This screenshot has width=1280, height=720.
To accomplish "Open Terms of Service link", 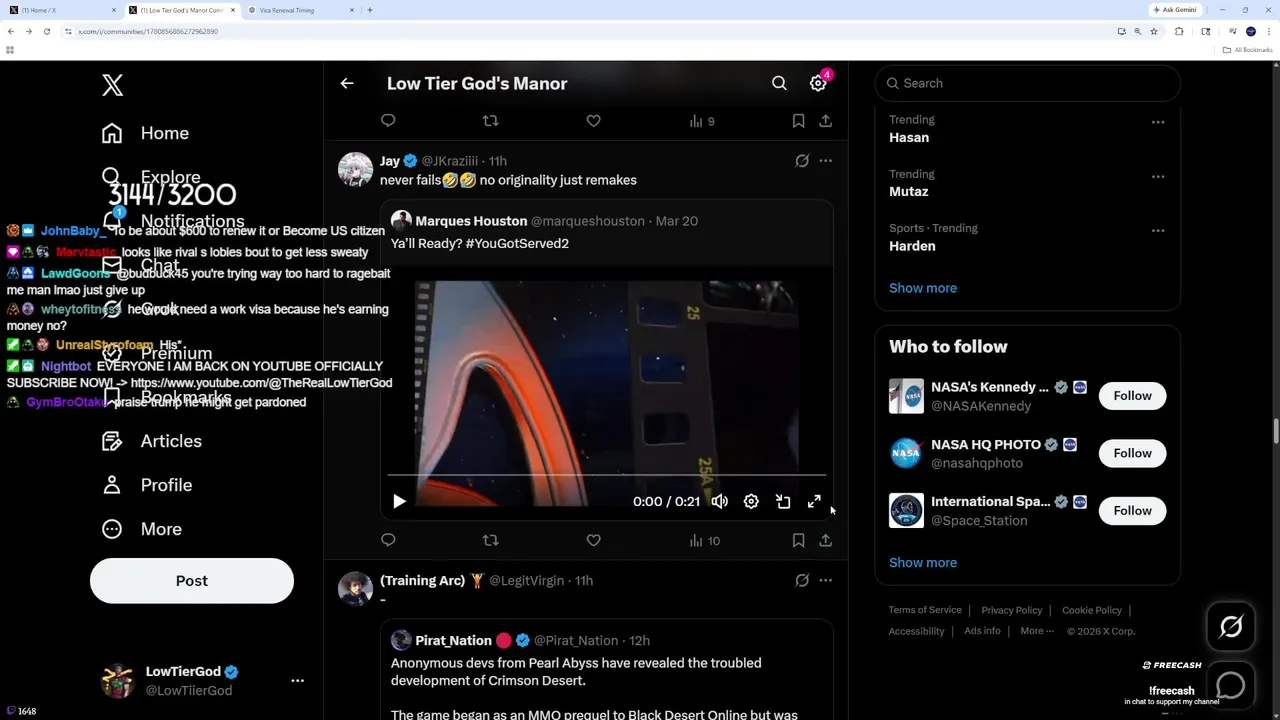I will click(x=925, y=610).
